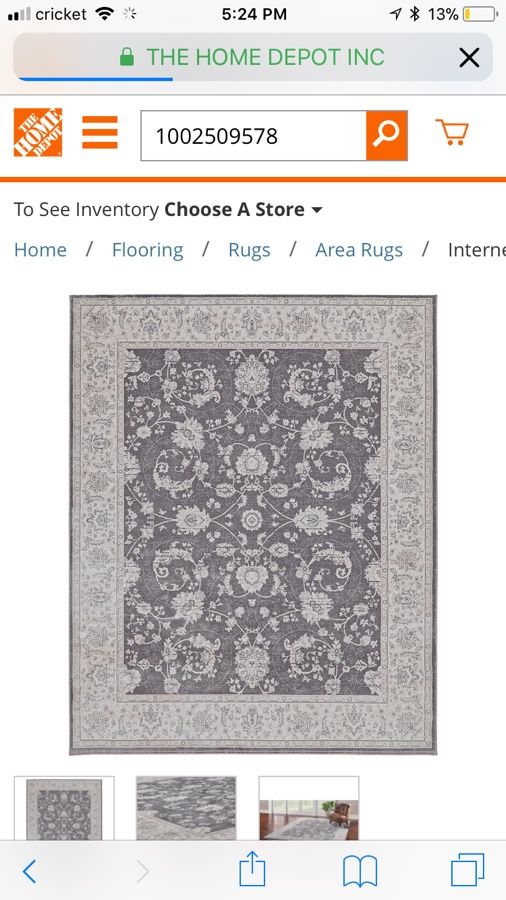Show open Safari tabs
This screenshot has height=900, width=506.
pyautogui.click(x=468, y=870)
